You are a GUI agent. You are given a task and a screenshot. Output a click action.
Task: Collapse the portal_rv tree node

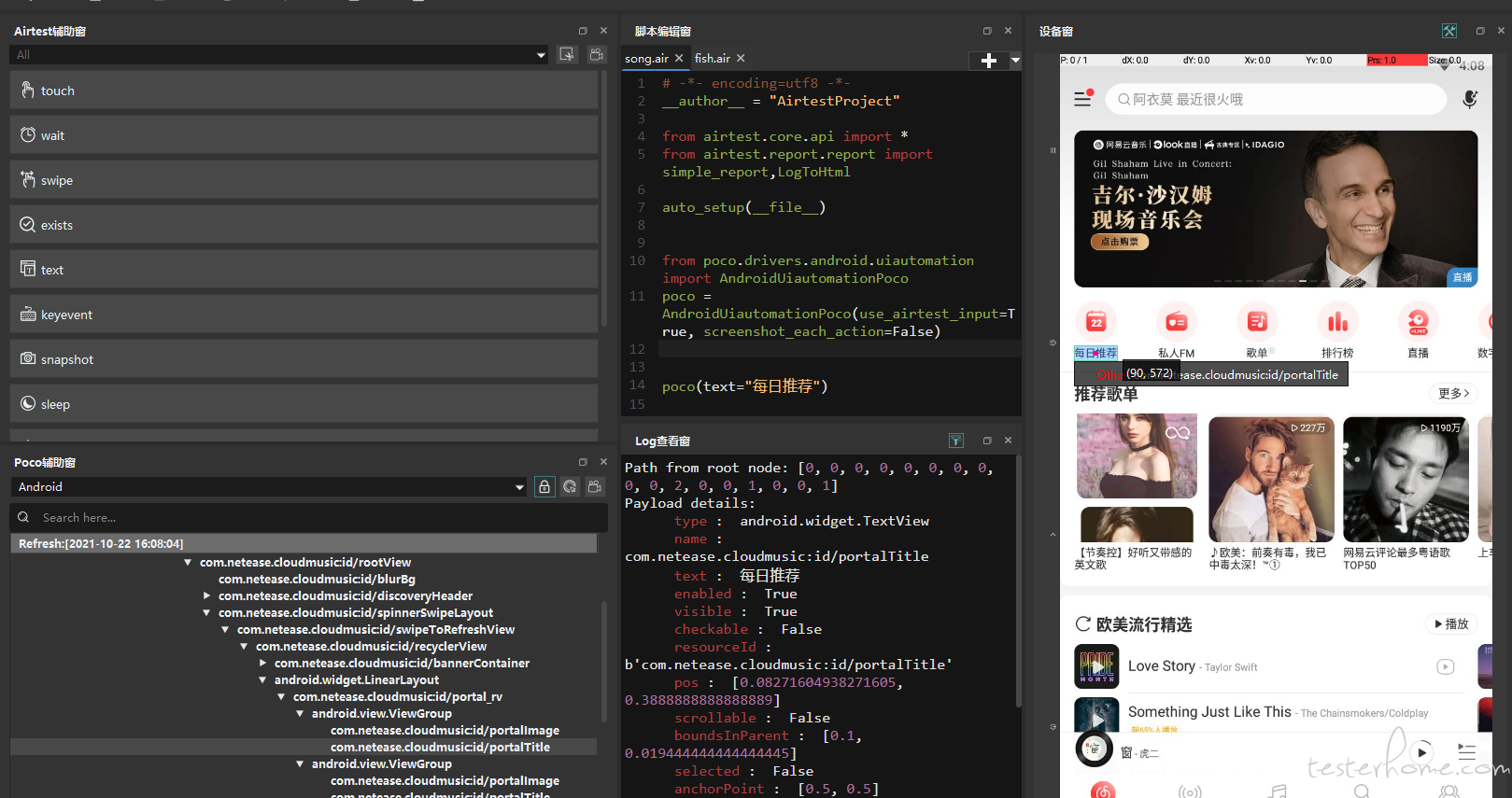click(x=281, y=696)
